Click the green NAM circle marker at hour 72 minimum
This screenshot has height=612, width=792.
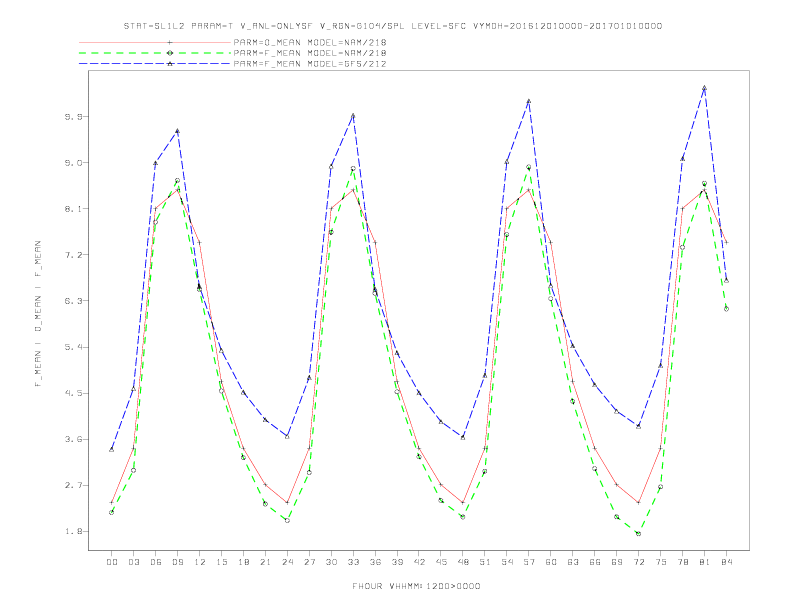(x=638, y=534)
